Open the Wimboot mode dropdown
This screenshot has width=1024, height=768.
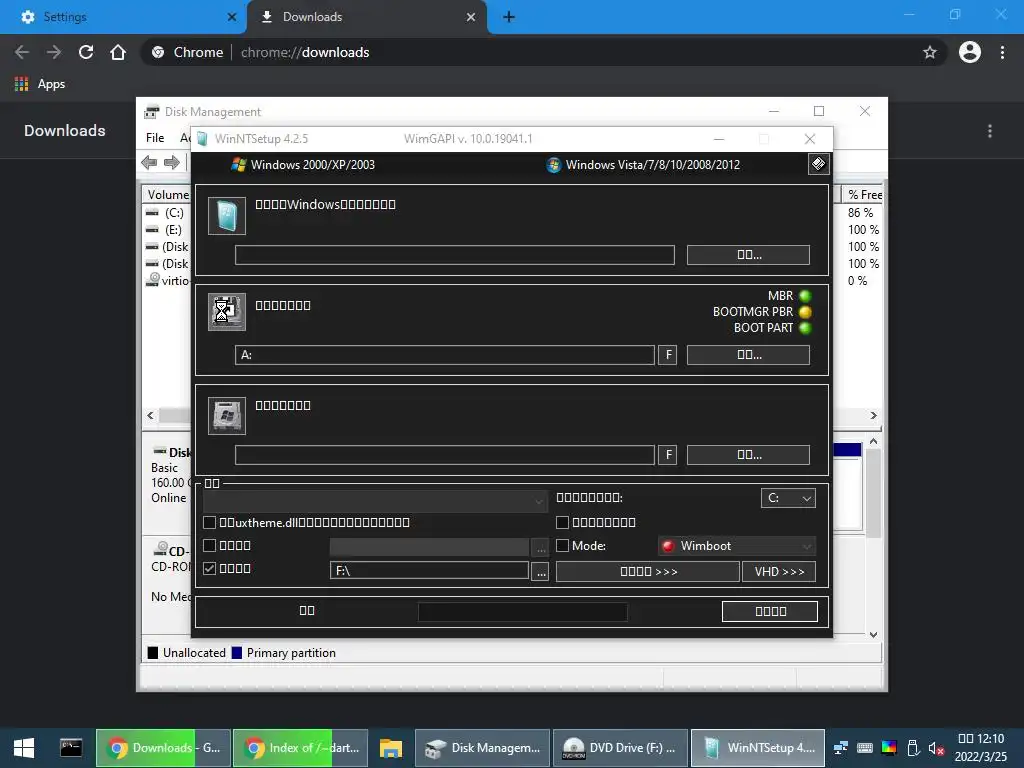(x=737, y=546)
